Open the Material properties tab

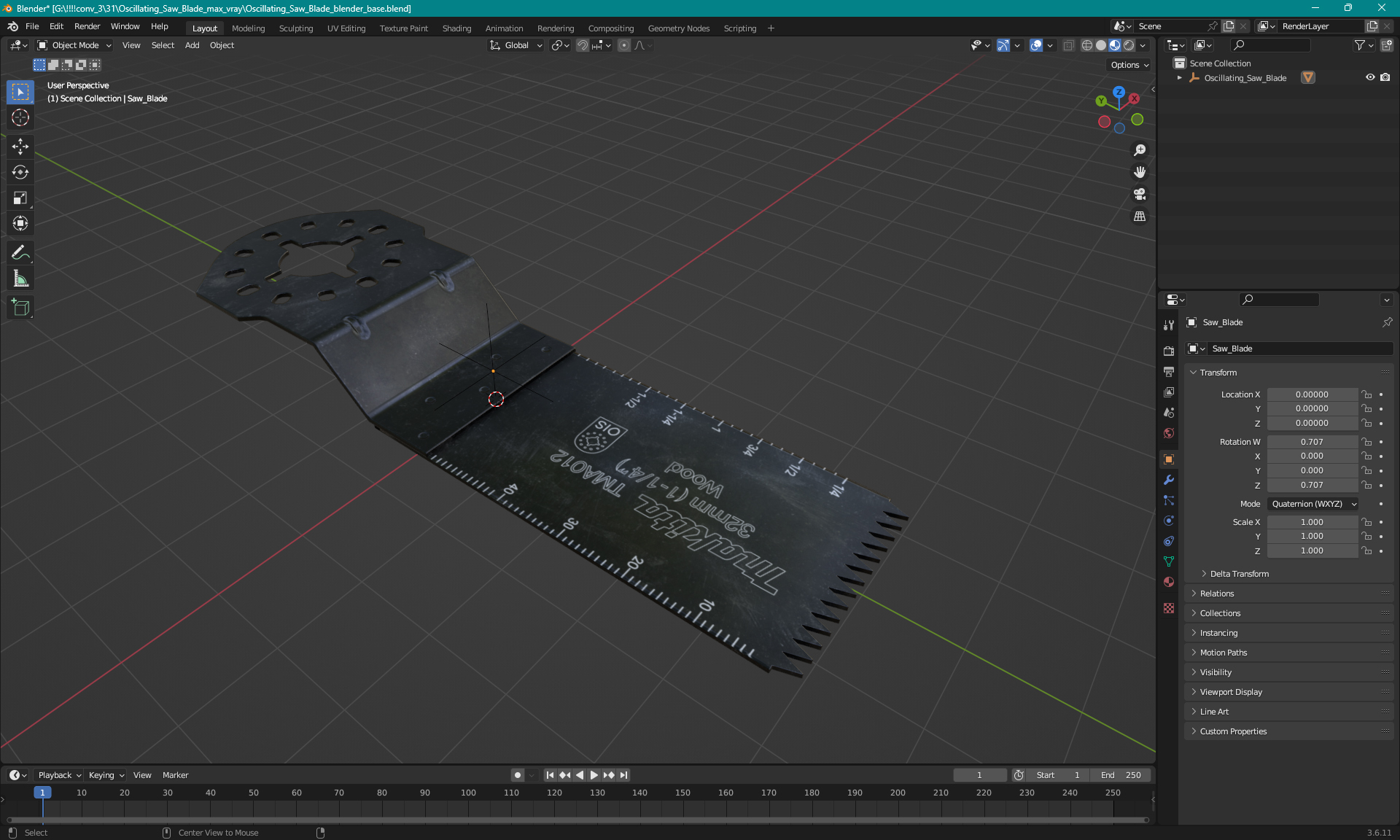1169,582
